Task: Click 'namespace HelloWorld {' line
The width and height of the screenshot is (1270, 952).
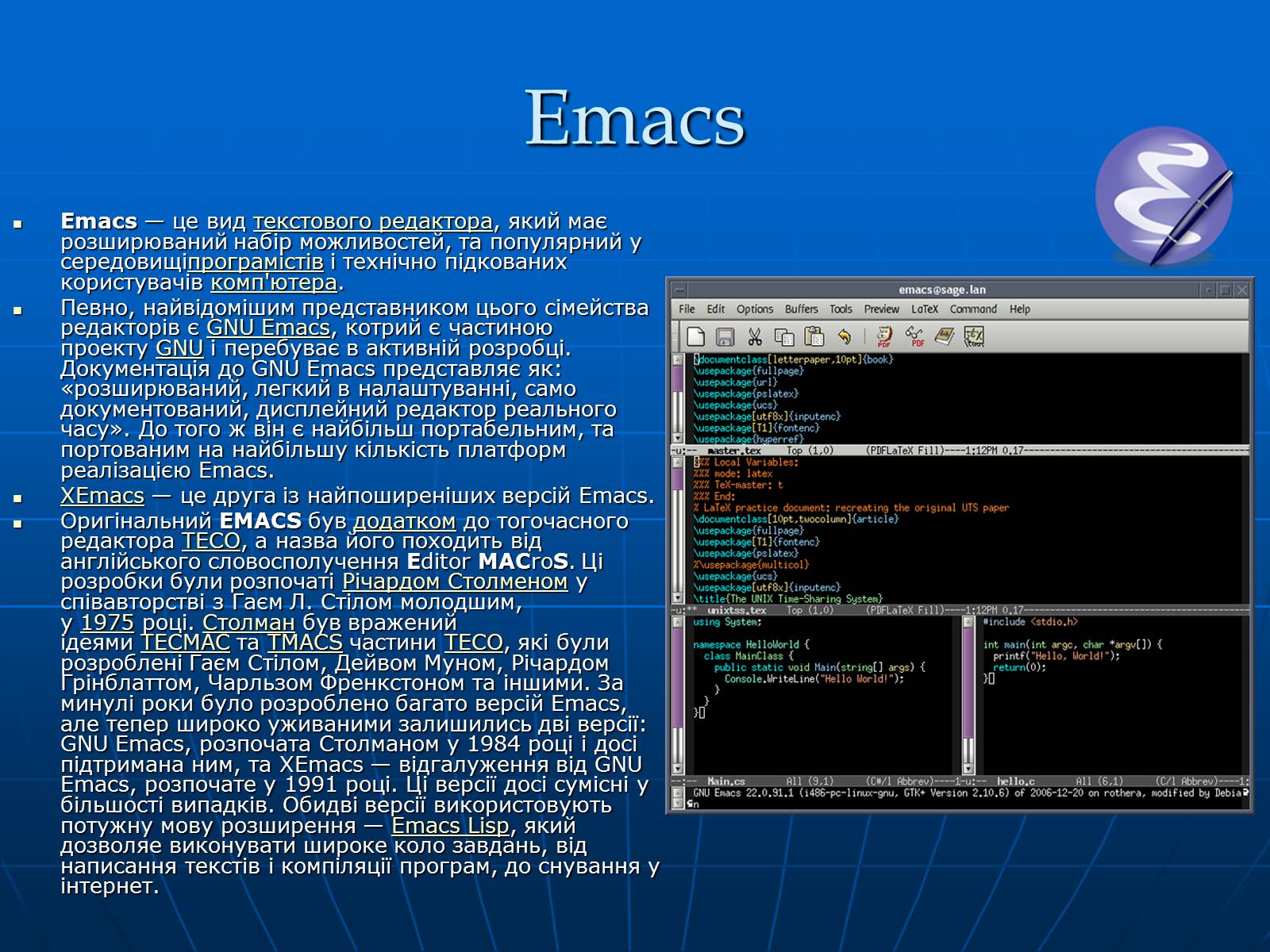Action: click(x=752, y=645)
